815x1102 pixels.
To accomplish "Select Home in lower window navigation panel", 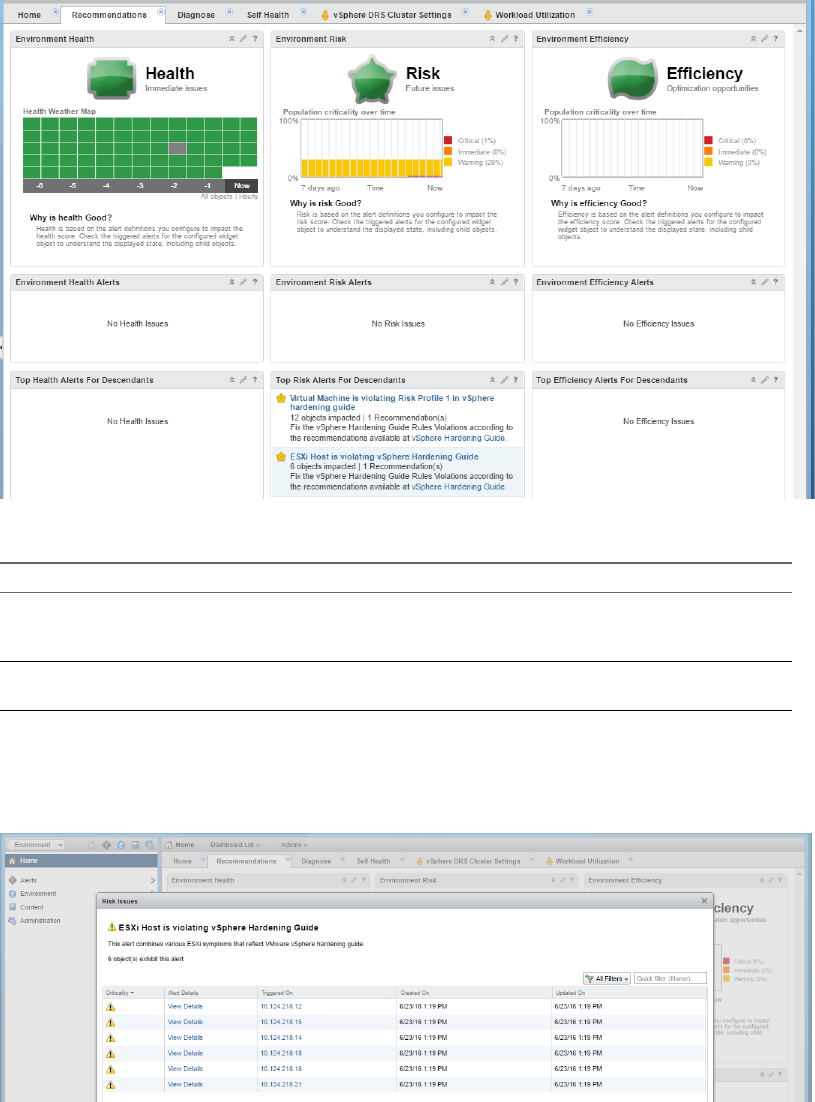I will click(81, 860).
